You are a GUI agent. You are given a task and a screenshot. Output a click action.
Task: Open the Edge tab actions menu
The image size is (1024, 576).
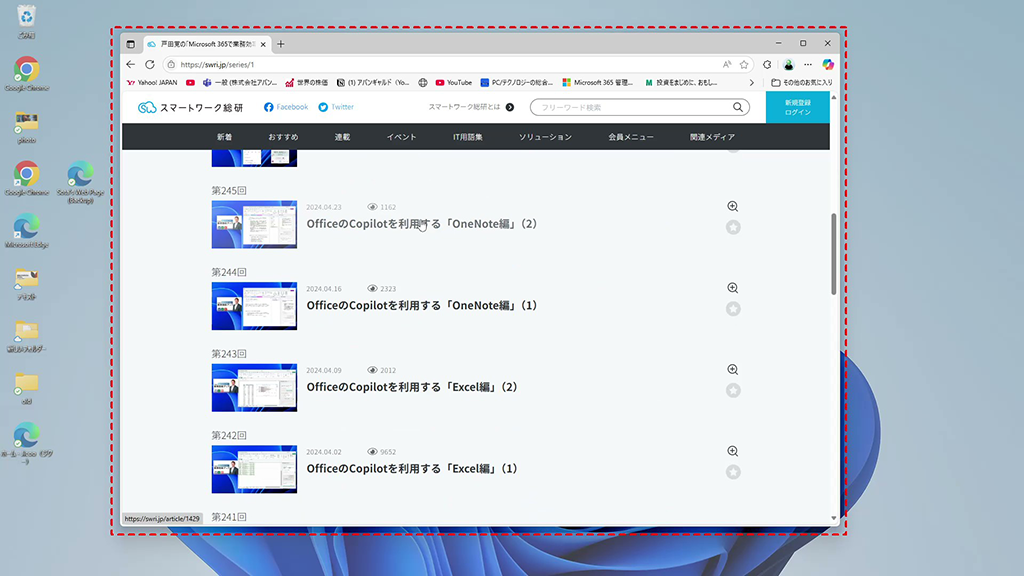click(x=131, y=44)
